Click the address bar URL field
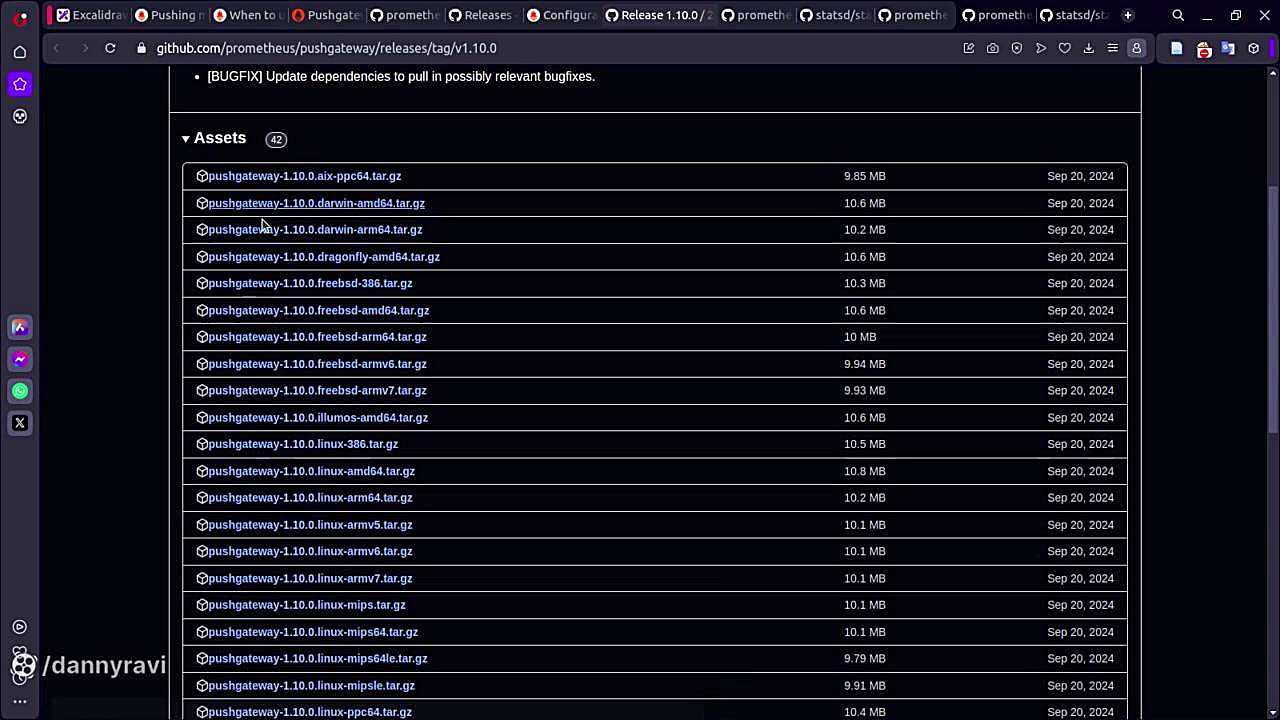1280x720 pixels. [326, 48]
